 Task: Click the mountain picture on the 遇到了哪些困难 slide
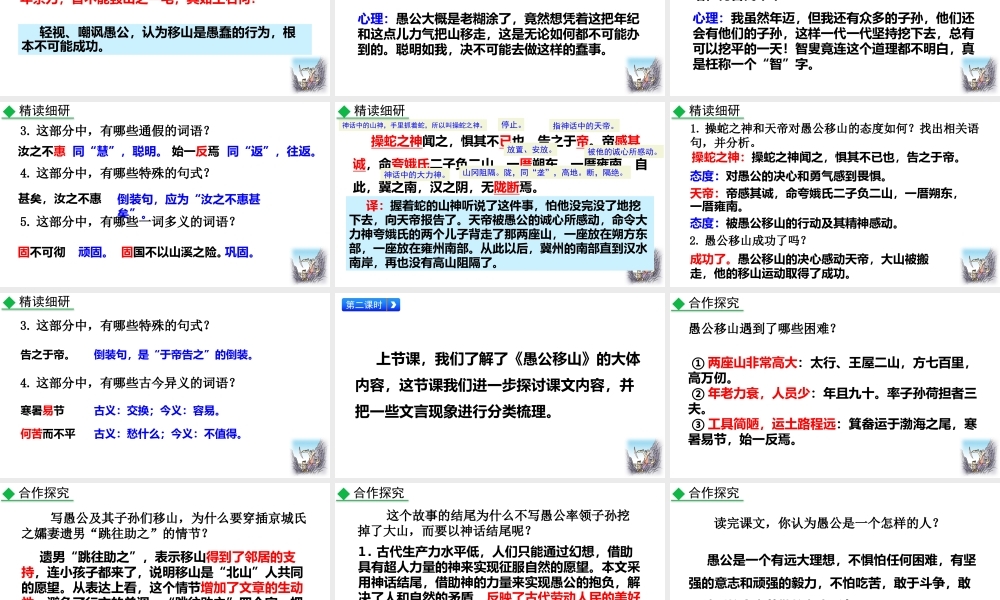(x=979, y=457)
